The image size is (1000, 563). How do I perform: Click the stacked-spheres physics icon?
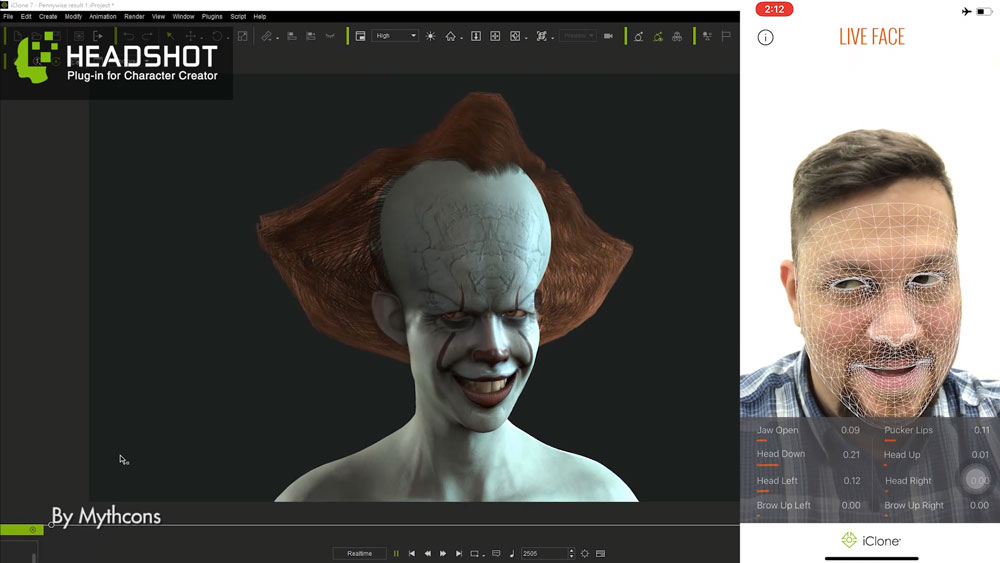click(677, 36)
